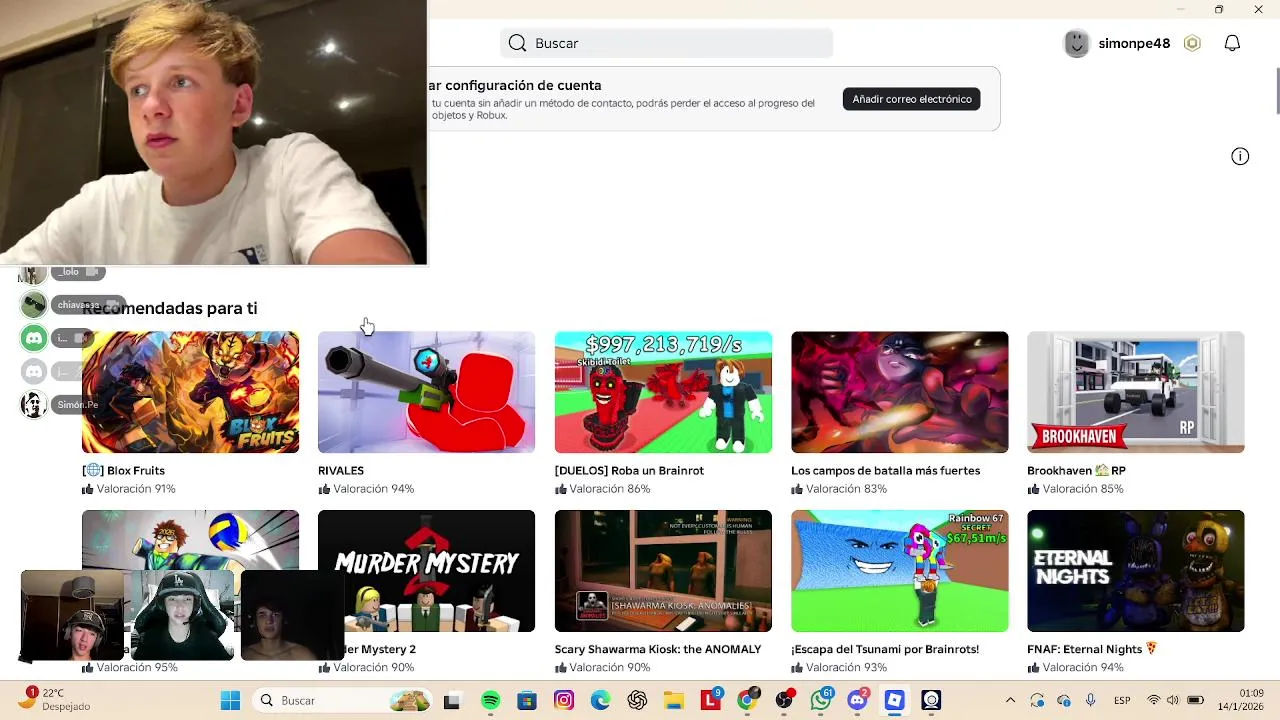Select the Murder Mystery 2 thumbnail
The width and height of the screenshot is (1280, 720).
pyautogui.click(x=426, y=571)
